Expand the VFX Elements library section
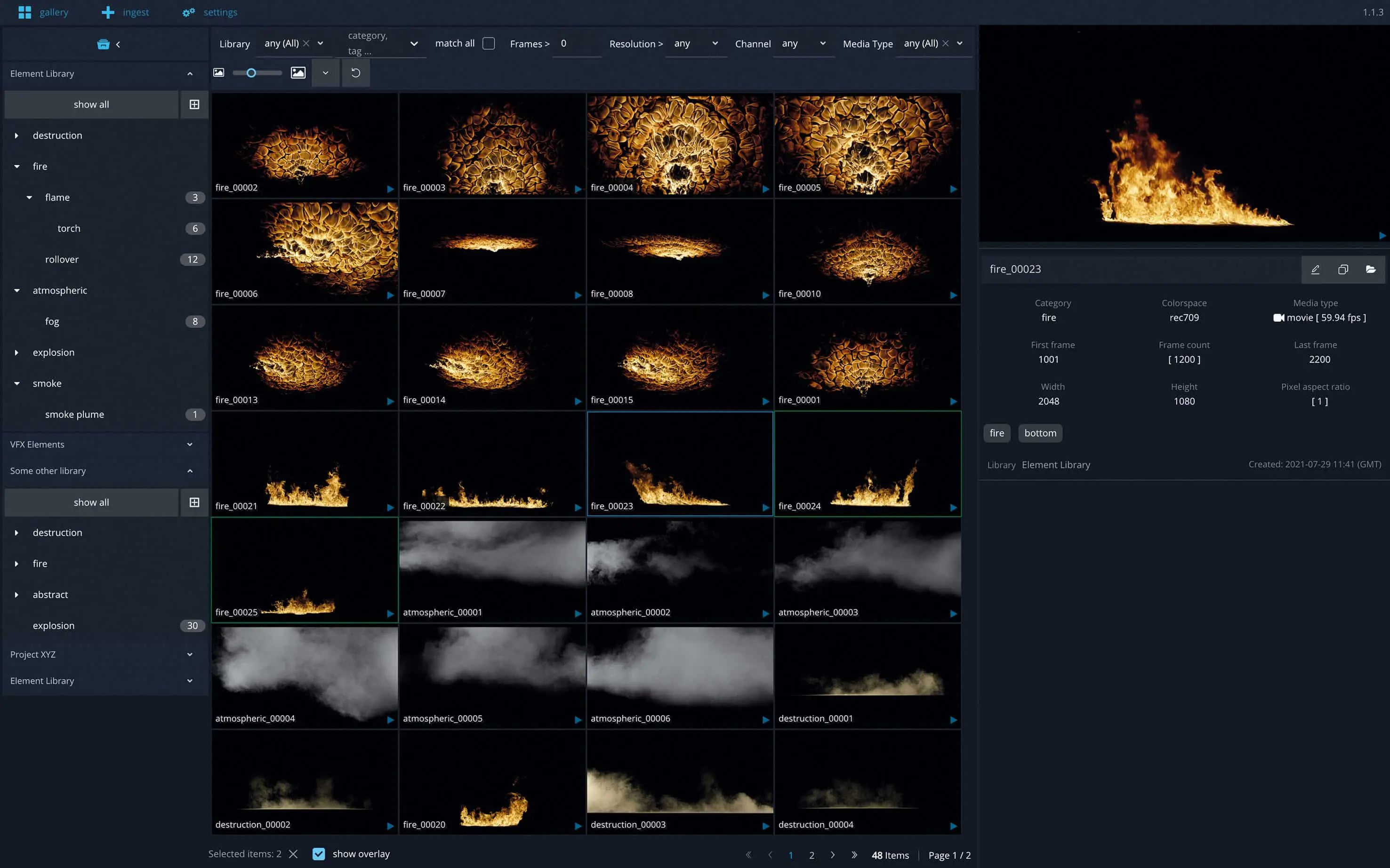 point(190,444)
